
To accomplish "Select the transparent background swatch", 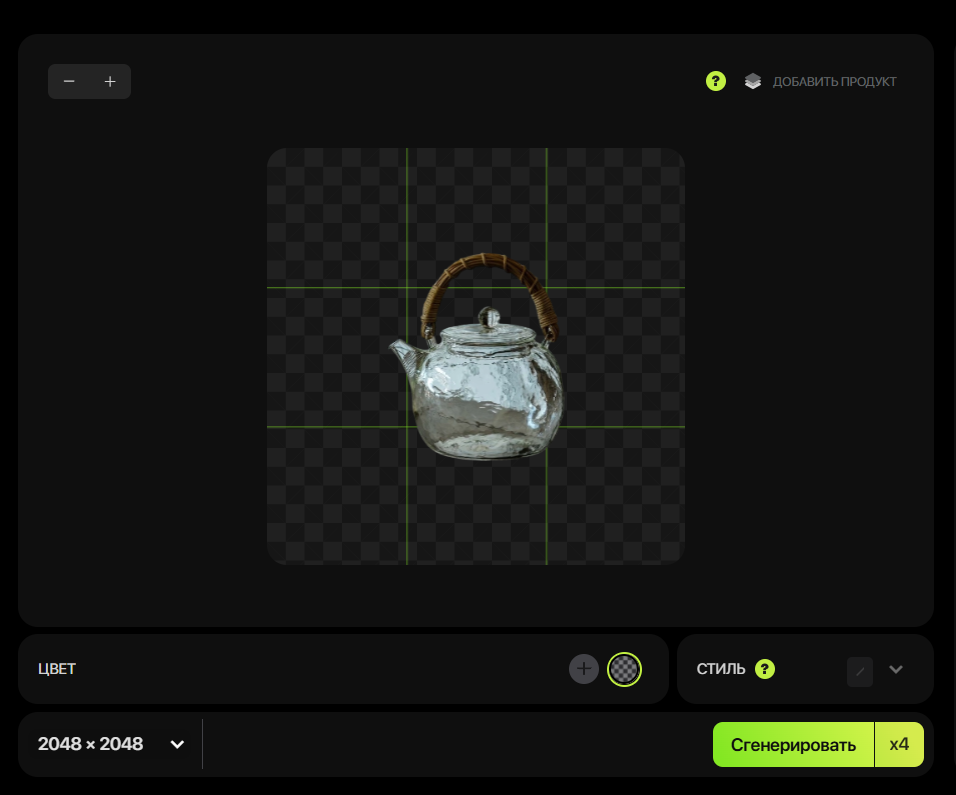I will click(624, 669).
